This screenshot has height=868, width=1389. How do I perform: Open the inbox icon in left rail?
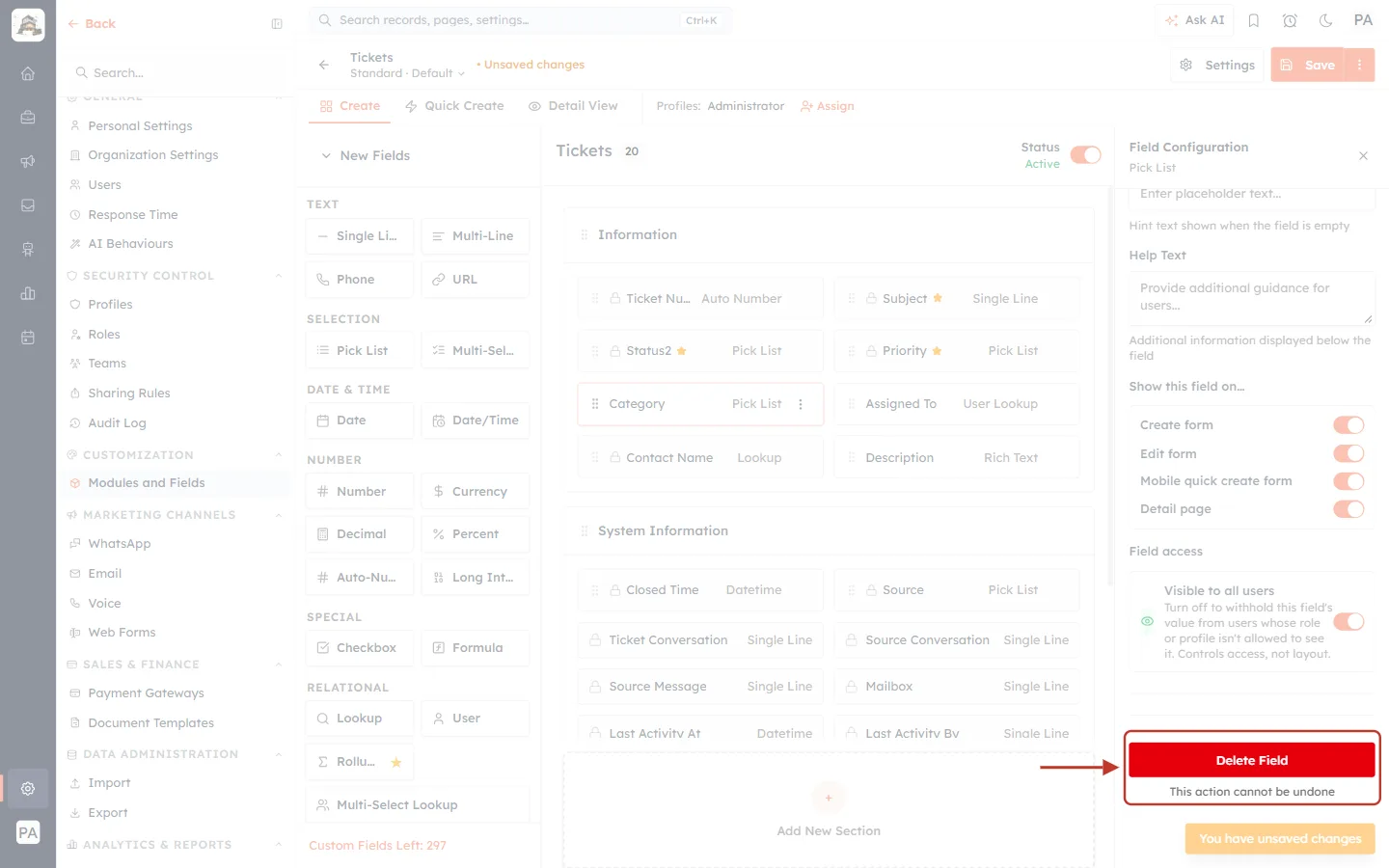click(28, 205)
